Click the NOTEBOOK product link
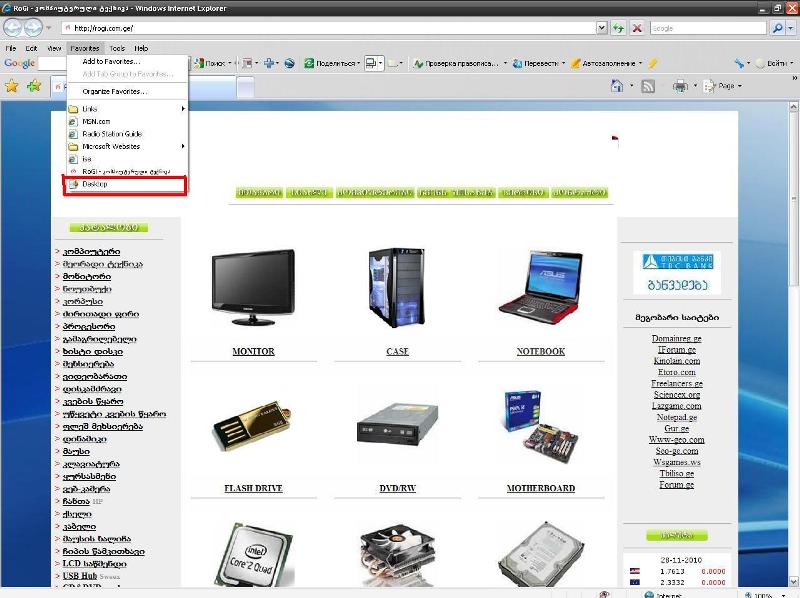Viewport: 800px width, 598px height. [x=541, y=352]
